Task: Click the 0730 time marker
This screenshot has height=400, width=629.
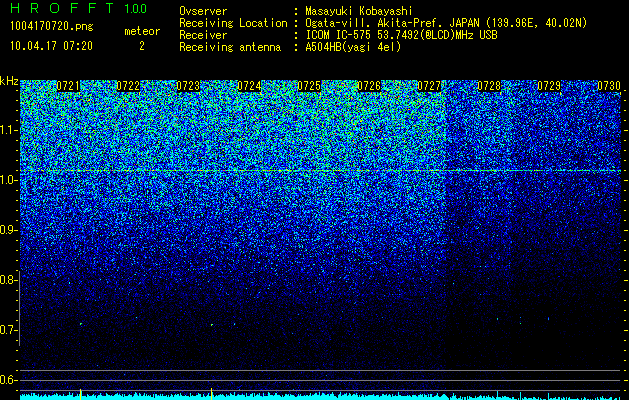Action: pyautogui.click(x=609, y=86)
